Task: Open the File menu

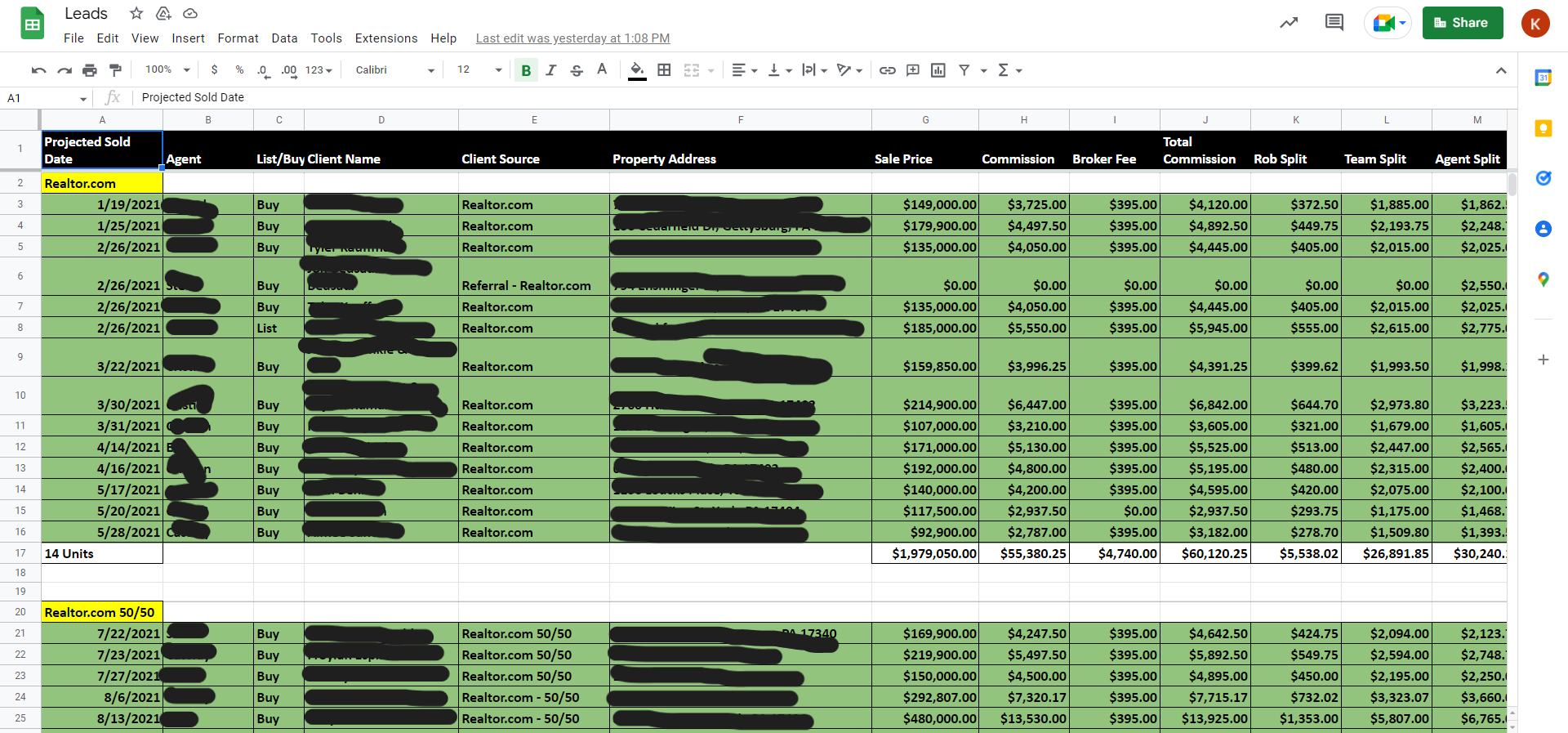Action: coord(73,38)
